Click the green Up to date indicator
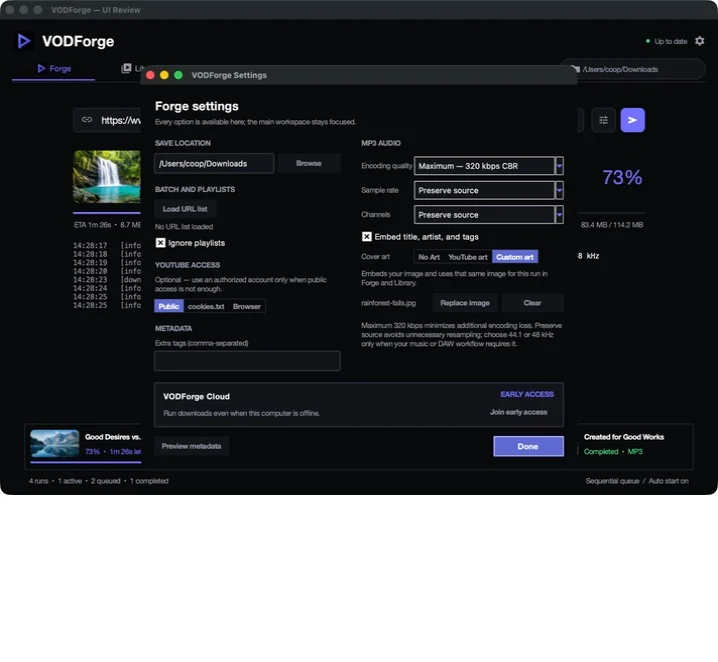The width and height of the screenshot is (718, 662). [666, 41]
